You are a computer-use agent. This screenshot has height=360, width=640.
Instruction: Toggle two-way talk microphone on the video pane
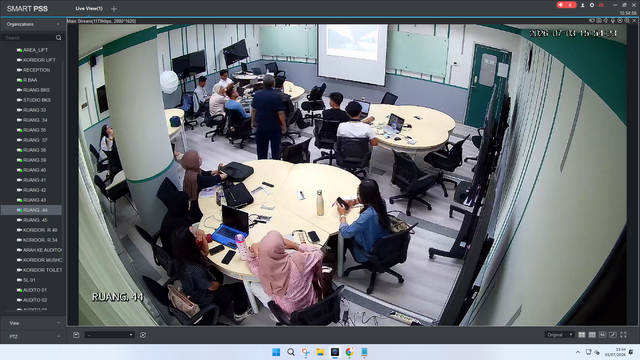pos(613,20)
